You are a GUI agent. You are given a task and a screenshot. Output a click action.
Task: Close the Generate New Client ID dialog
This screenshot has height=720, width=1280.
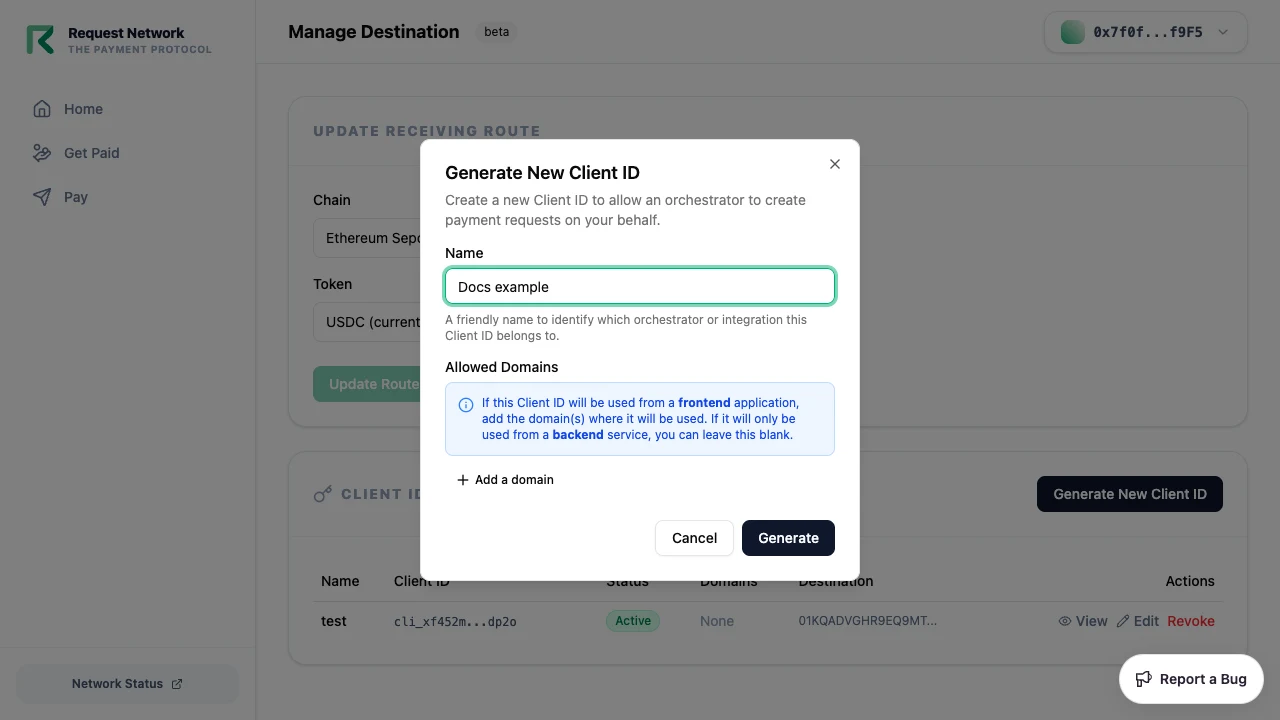pos(835,164)
